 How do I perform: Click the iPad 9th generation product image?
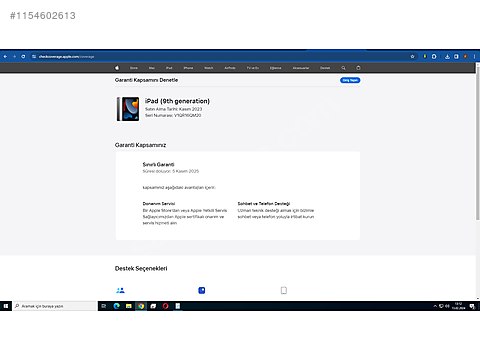pos(128,109)
